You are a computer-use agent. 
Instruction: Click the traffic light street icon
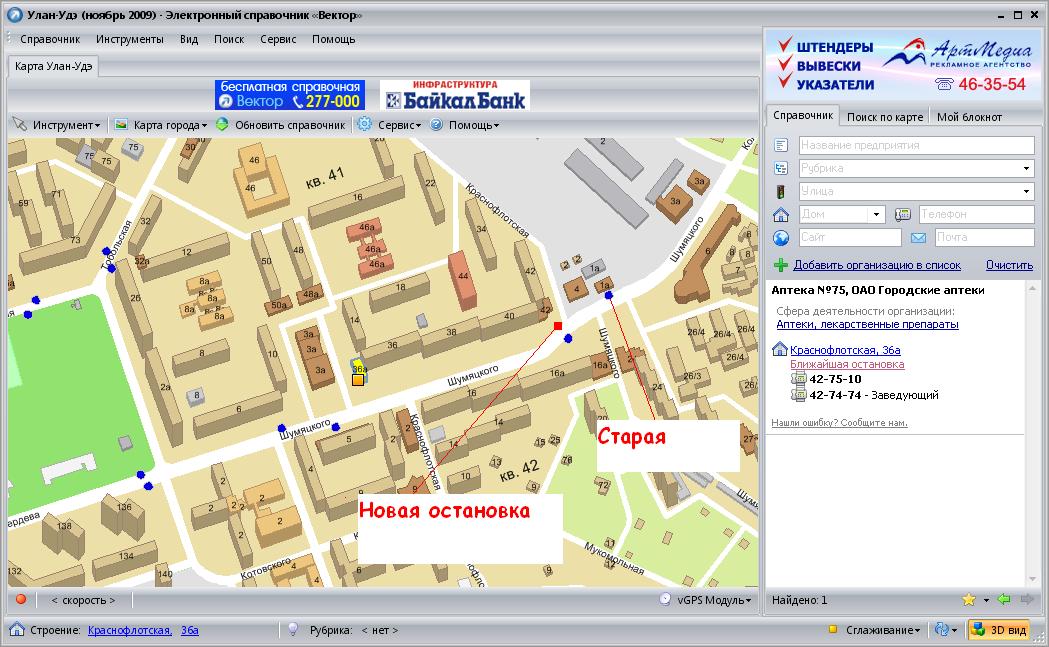click(x=781, y=191)
